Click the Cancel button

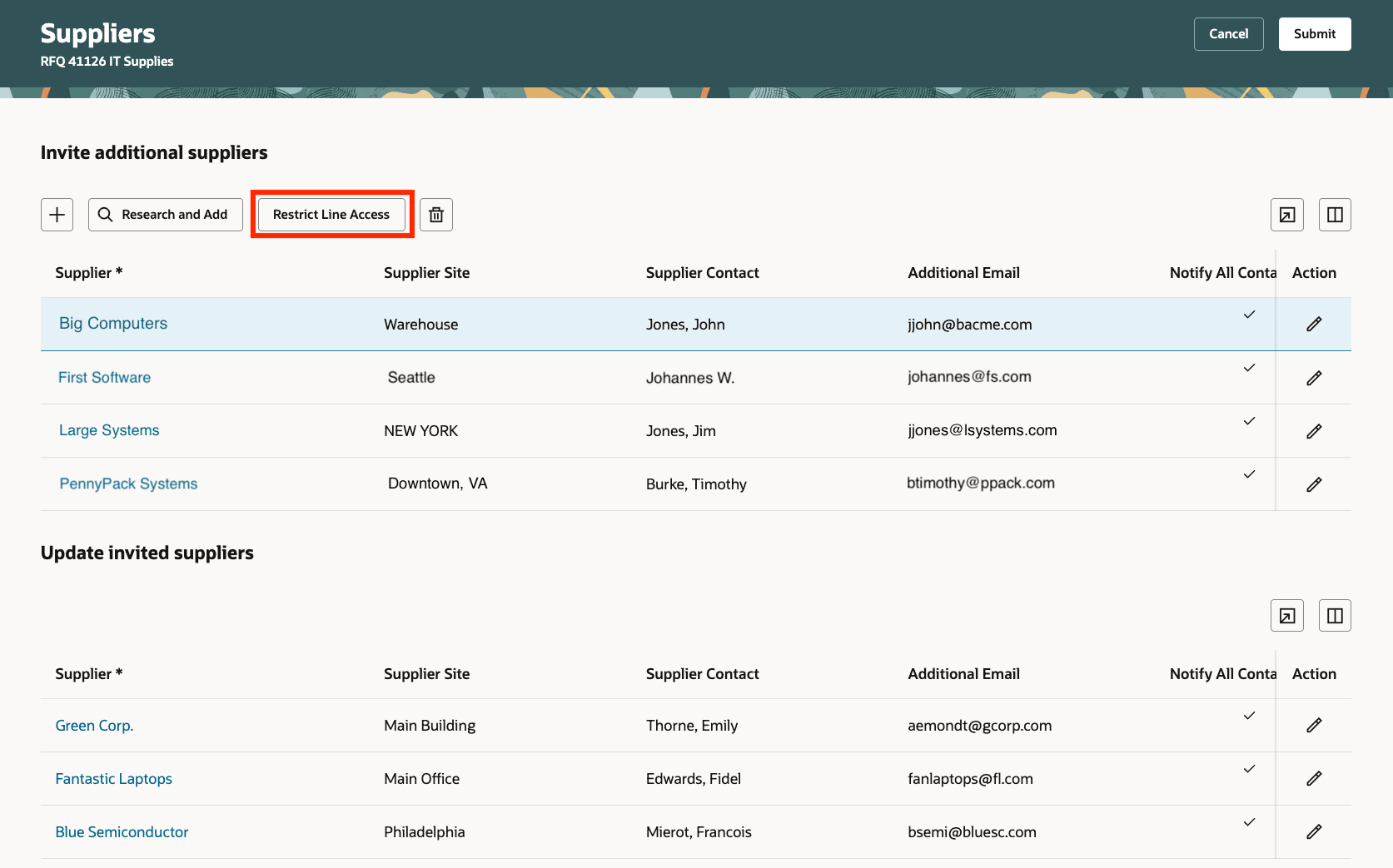1228,34
